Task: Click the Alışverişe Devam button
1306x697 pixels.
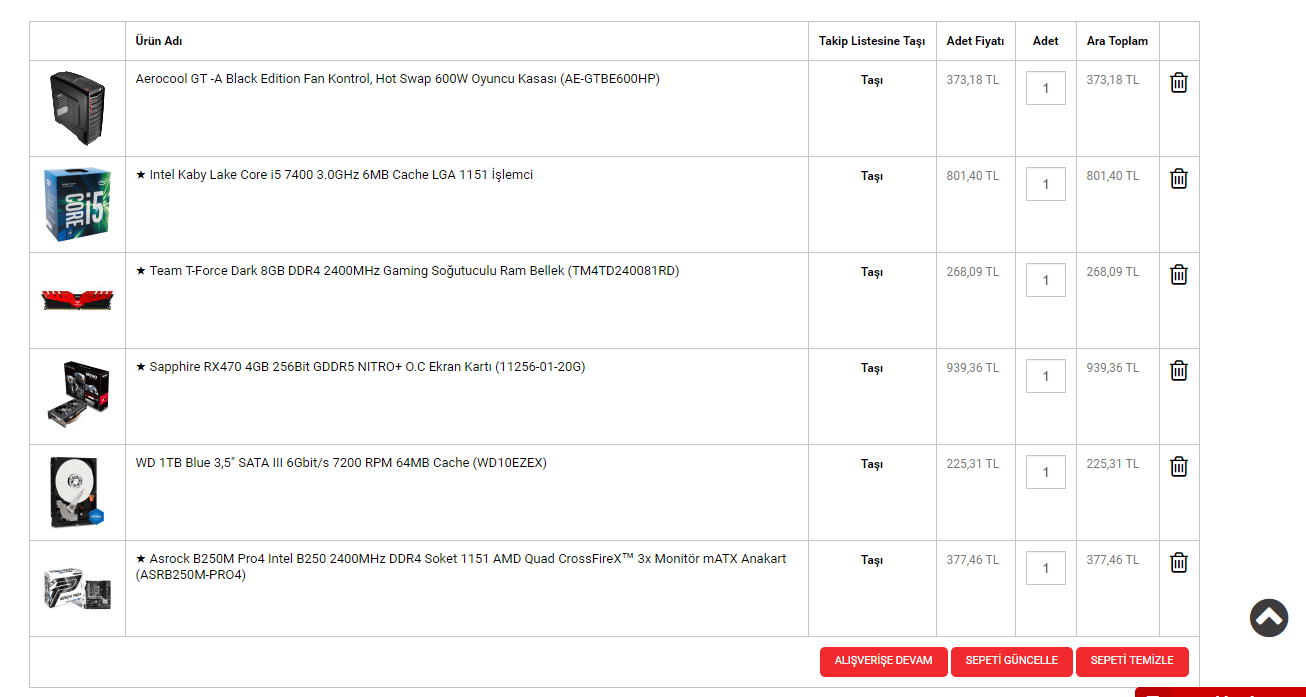Action: click(x=883, y=661)
